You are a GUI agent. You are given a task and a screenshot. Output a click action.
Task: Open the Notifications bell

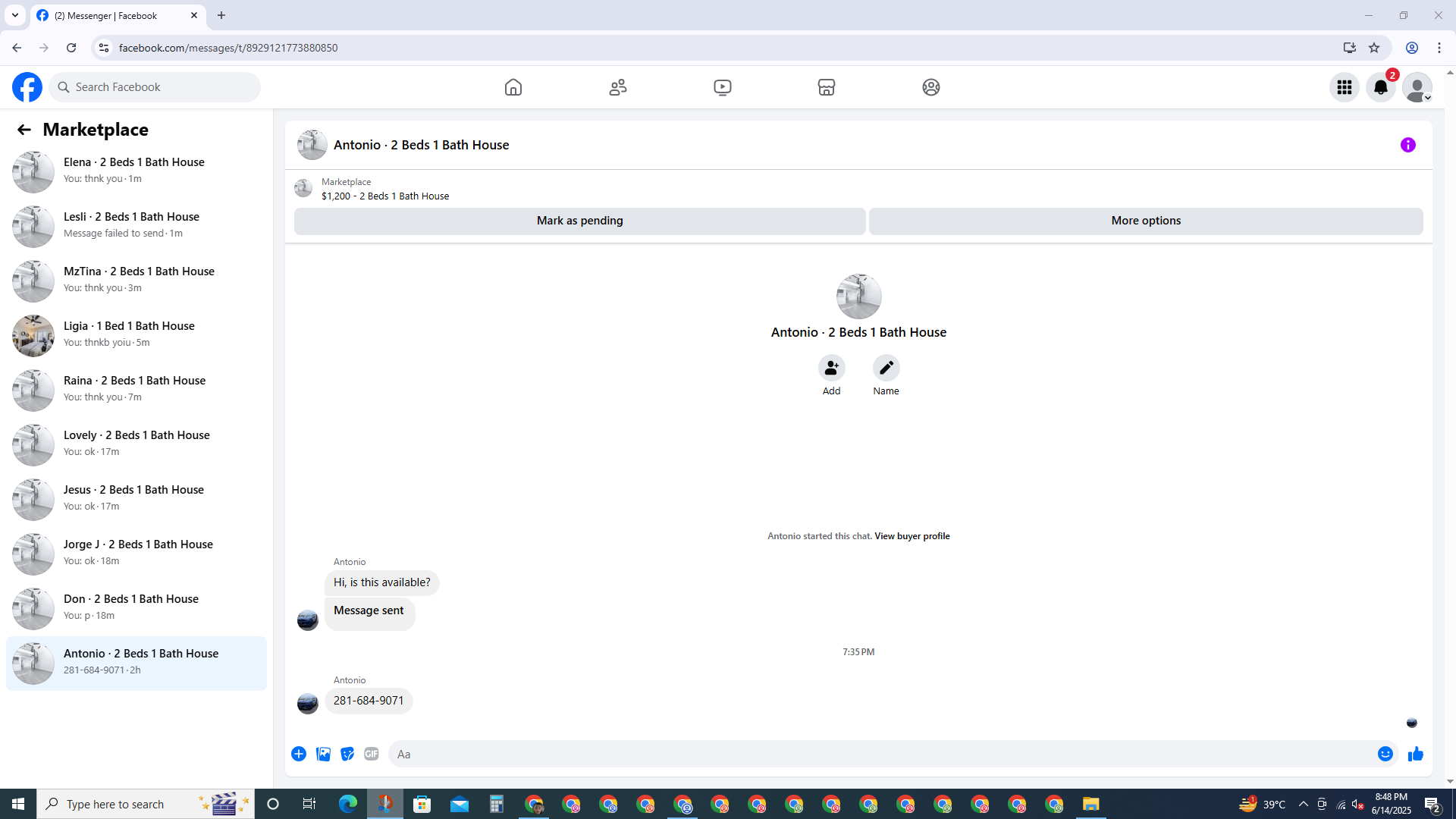click(1381, 87)
